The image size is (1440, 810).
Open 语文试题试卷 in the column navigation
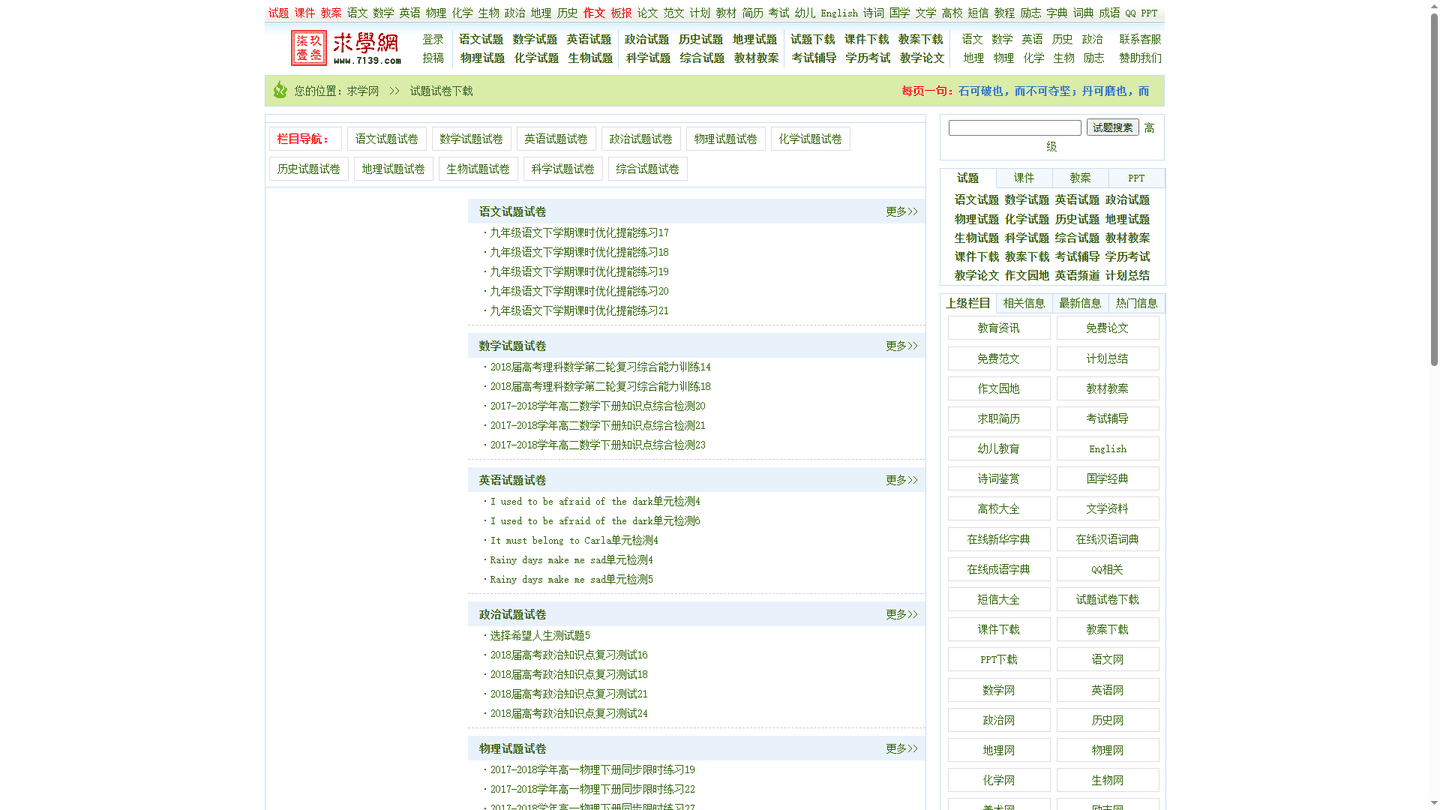point(387,139)
